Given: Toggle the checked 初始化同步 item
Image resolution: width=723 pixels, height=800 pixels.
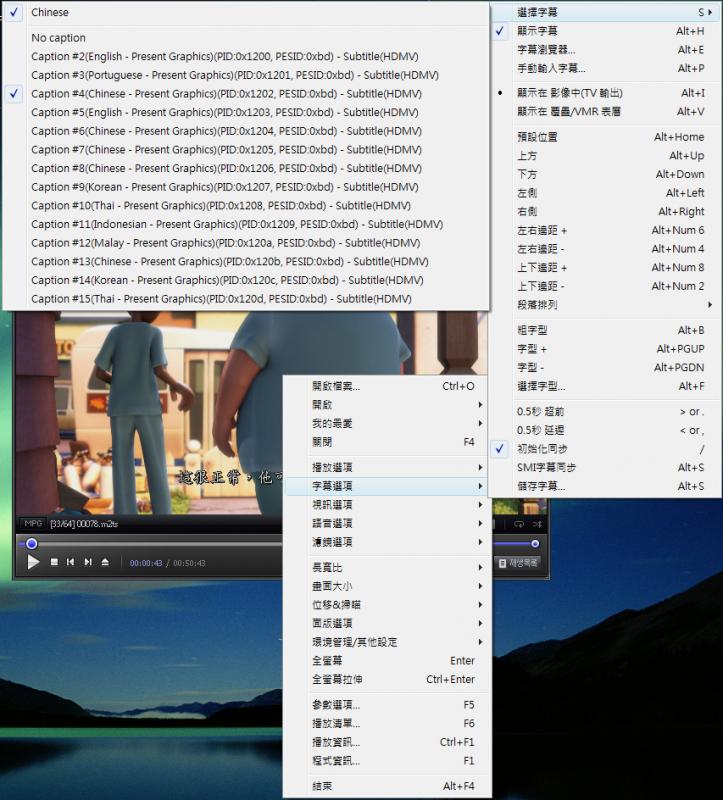Looking at the screenshot, I should [x=605, y=449].
